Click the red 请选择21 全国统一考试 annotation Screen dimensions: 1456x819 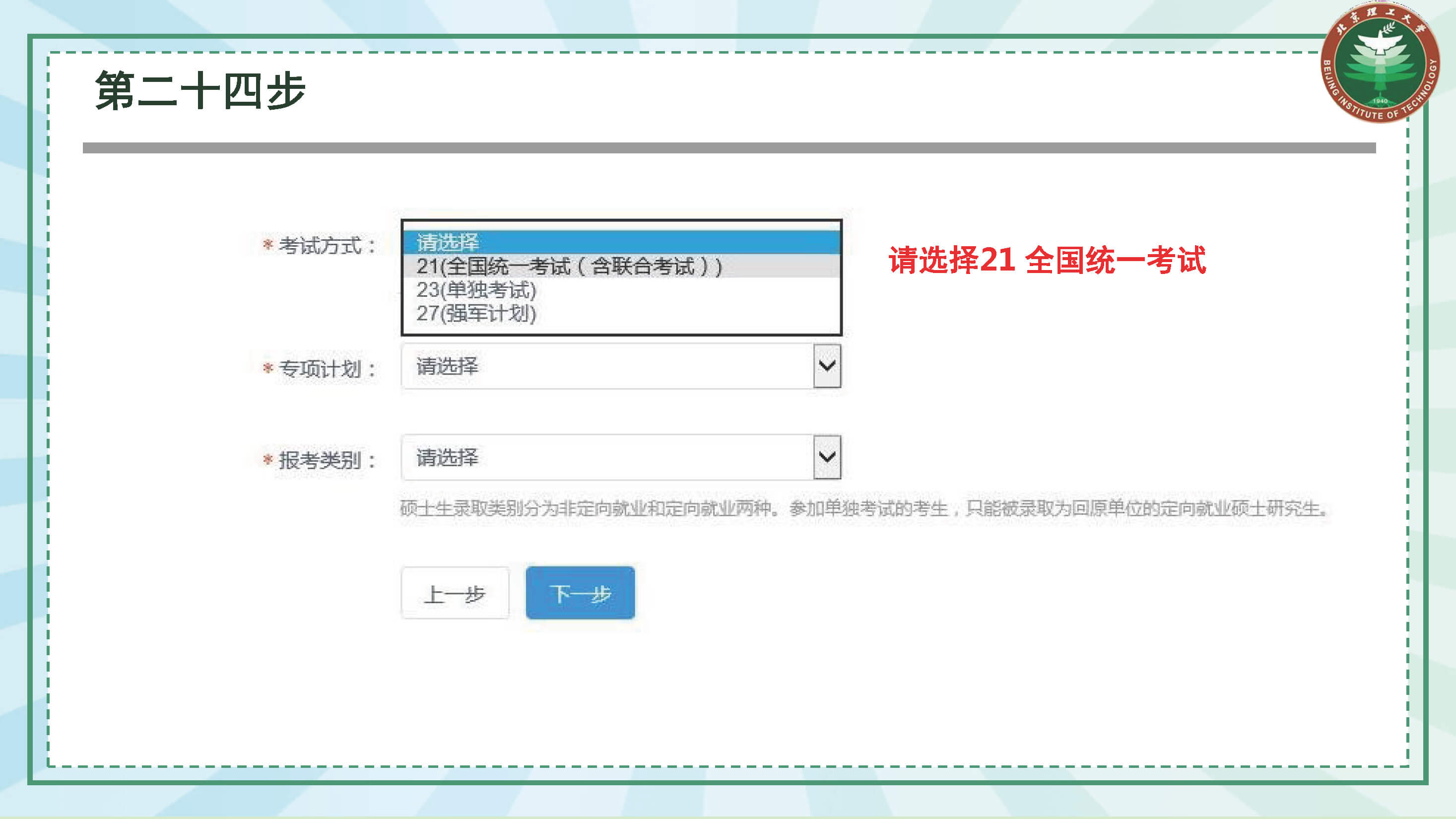[1047, 260]
